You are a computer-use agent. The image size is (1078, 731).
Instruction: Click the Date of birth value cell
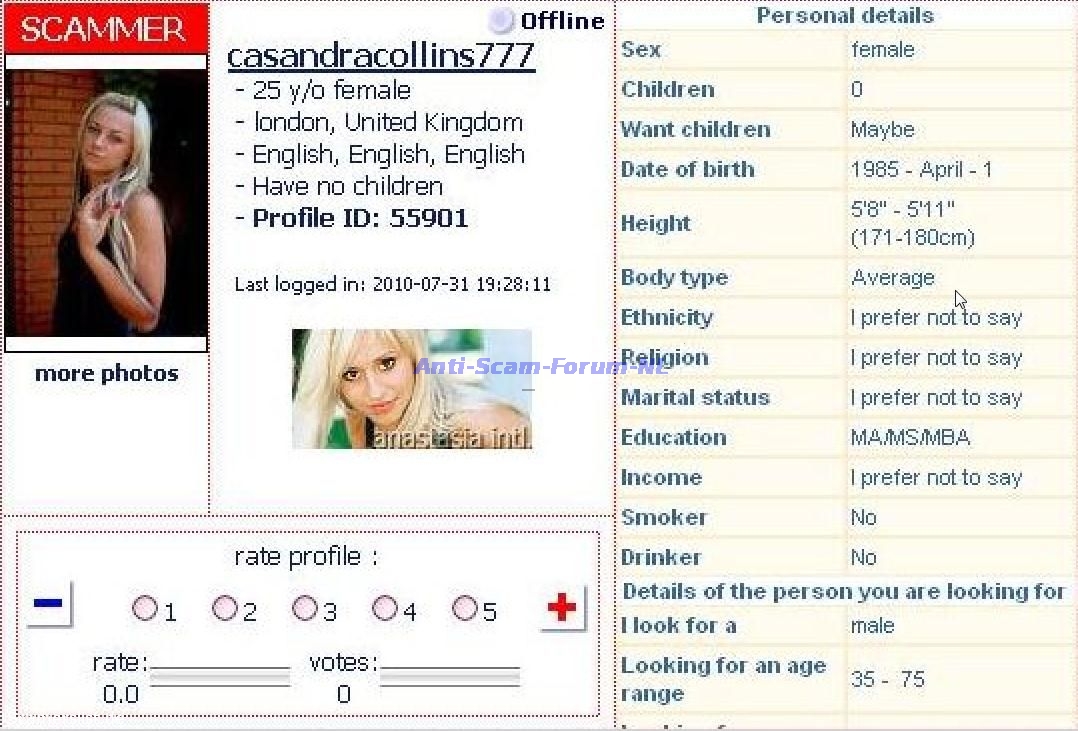tap(921, 170)
